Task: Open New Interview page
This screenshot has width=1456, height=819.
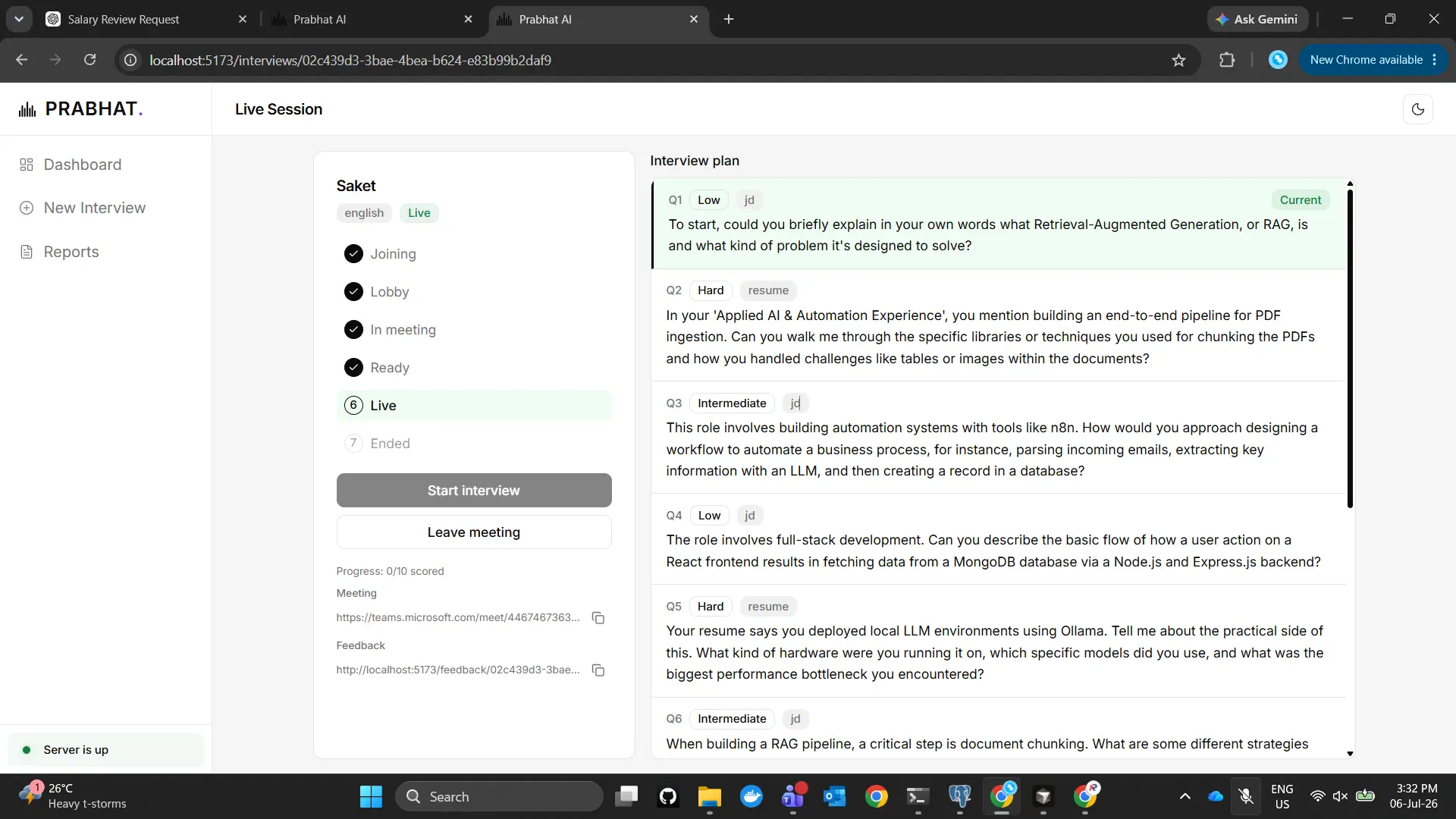Action: point(94,208)
